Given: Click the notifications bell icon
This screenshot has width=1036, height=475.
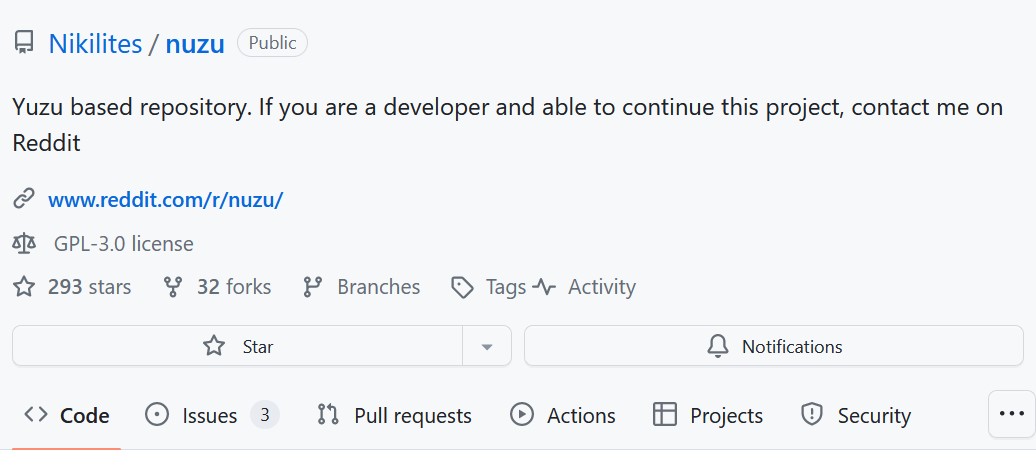Looking at the screenshot, I should (x=717, y=347).
